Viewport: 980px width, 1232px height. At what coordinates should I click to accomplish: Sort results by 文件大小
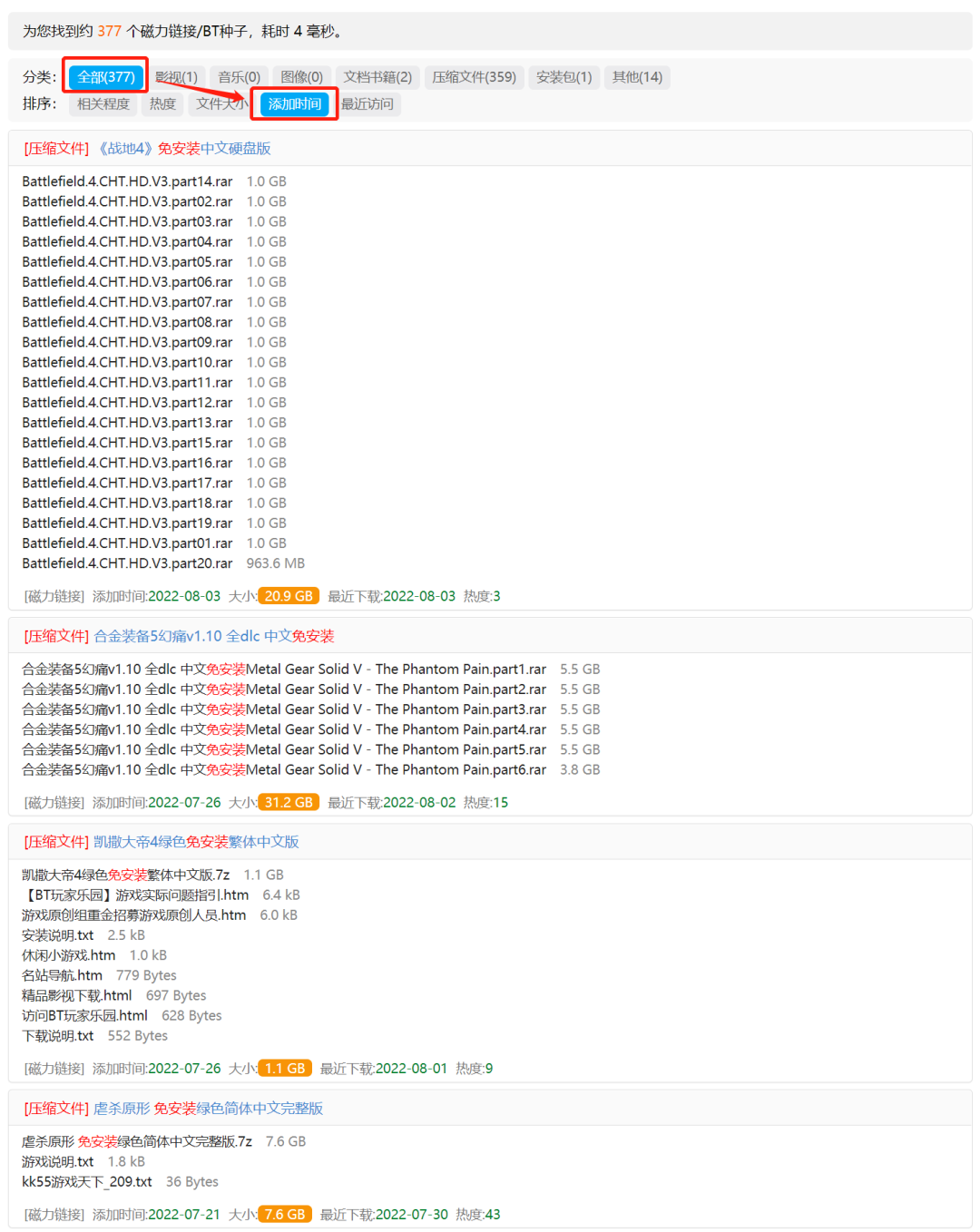click(x=221, y=104)
